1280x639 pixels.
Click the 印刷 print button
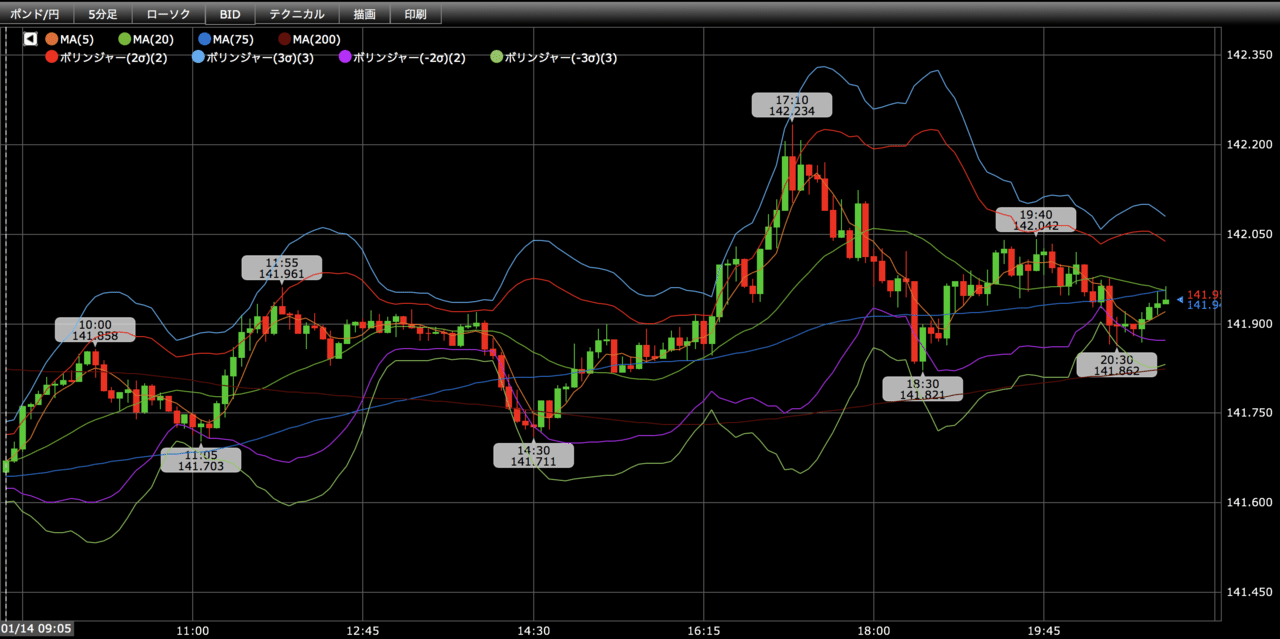pyautogui.click(x=416, y=14)
